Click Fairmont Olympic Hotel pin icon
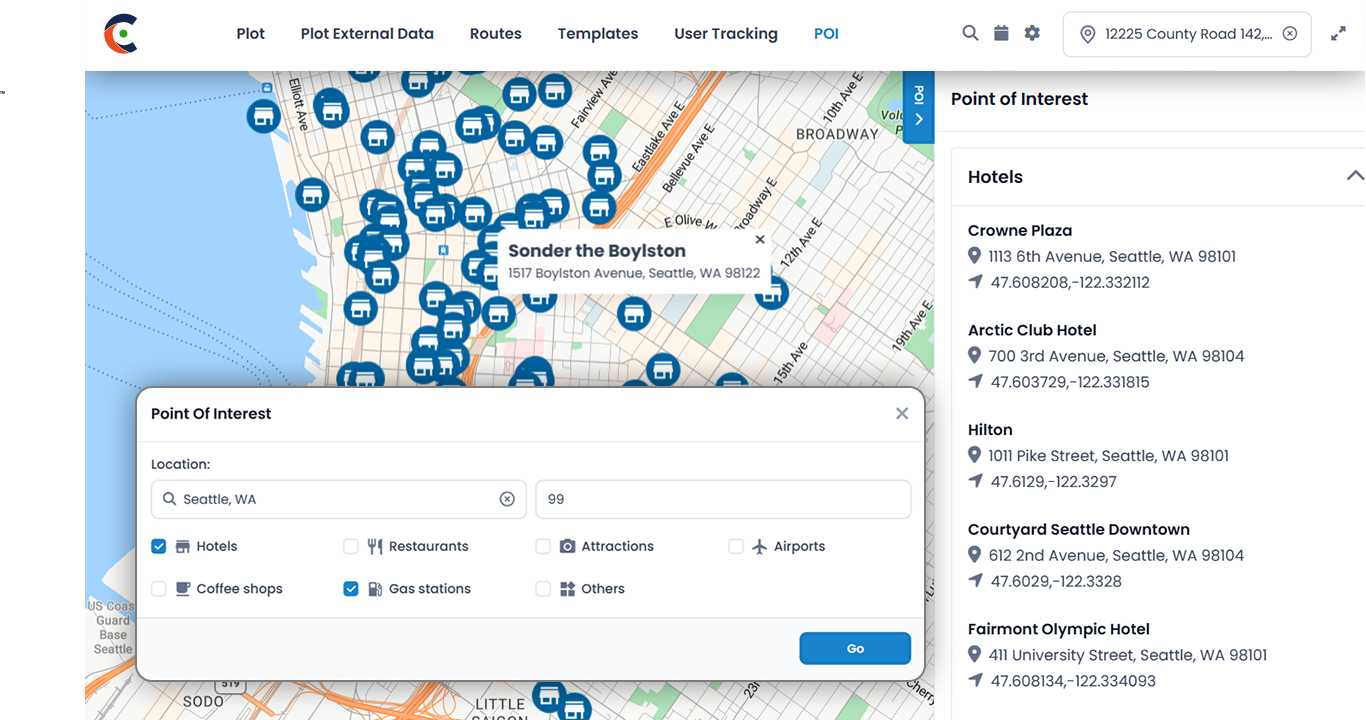Viewport: 1366px width, 720px height. tap(975, 655)
